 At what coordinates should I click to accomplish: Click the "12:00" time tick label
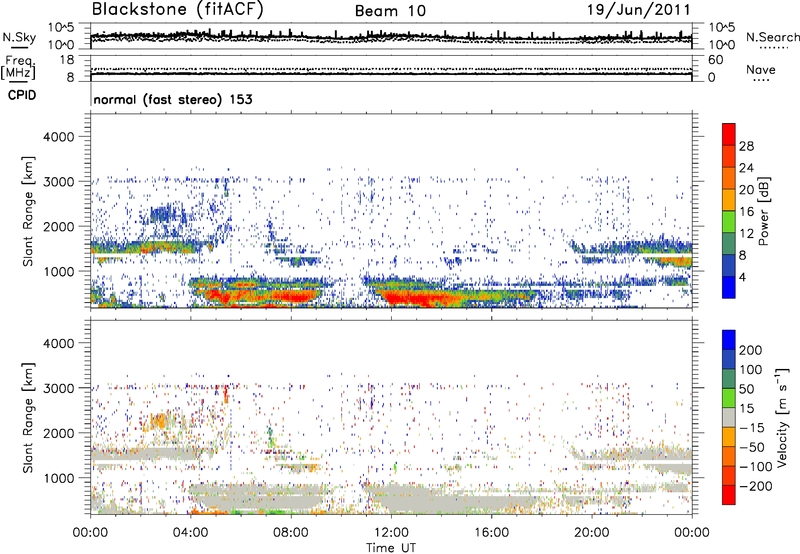click(x=391, y=533)
